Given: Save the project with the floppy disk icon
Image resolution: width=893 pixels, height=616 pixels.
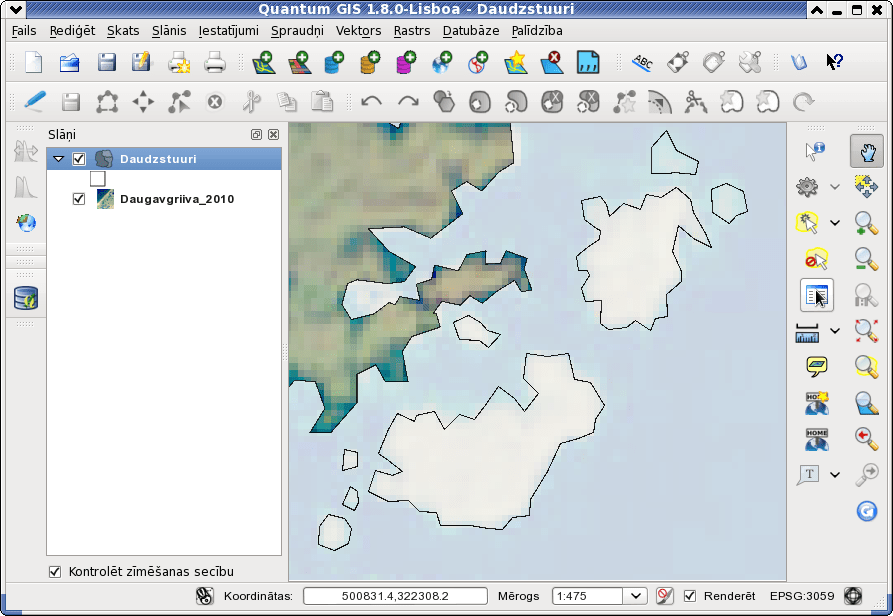Looking at the screenshot, I should click(x=106, y=62).
